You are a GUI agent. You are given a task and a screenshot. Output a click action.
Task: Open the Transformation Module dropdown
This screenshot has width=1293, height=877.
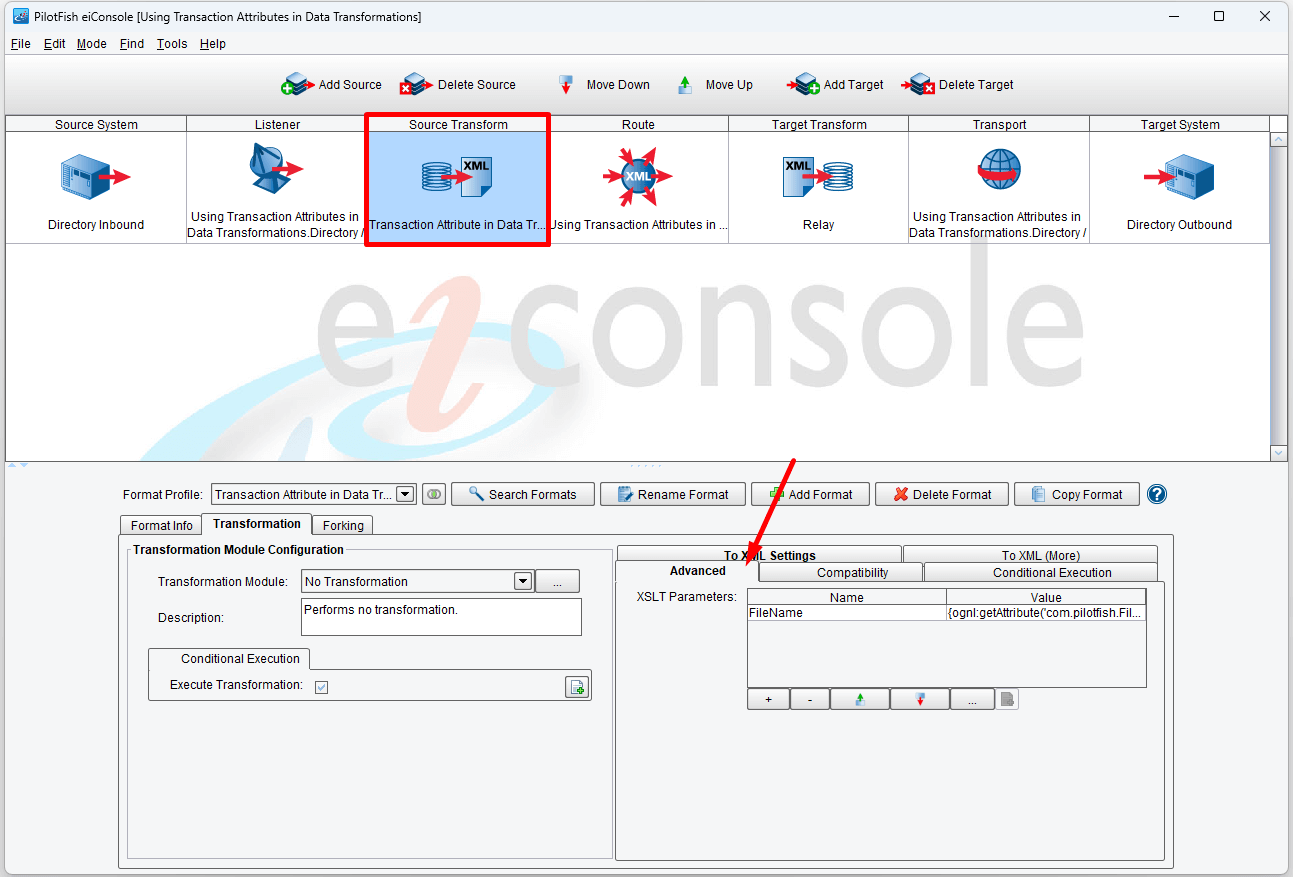tap(523, 581)
